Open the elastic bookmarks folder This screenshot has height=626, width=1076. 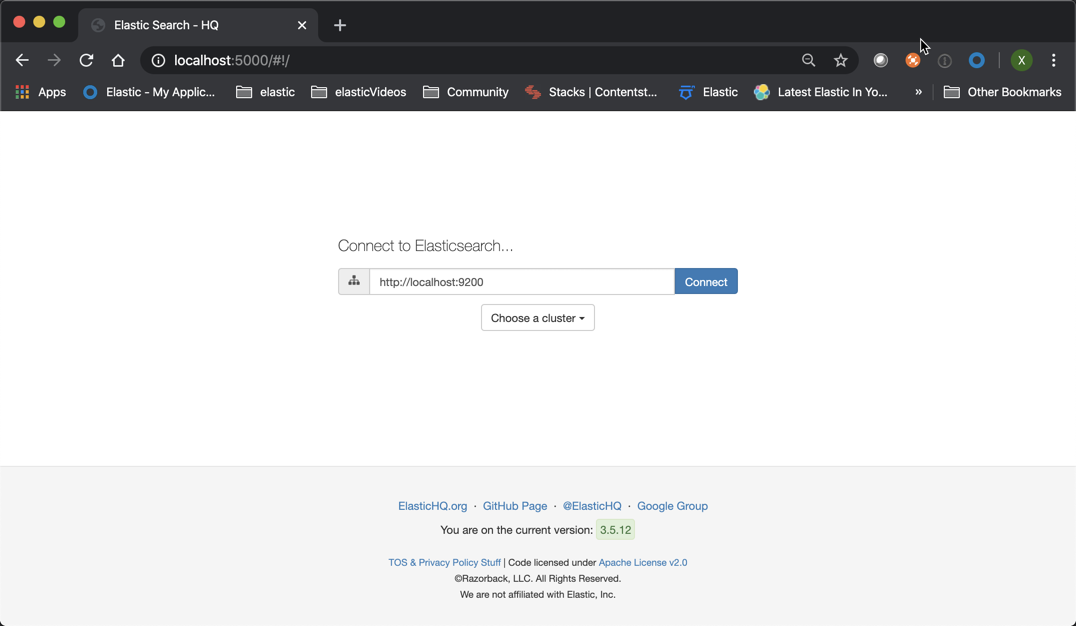click(266, 92)
